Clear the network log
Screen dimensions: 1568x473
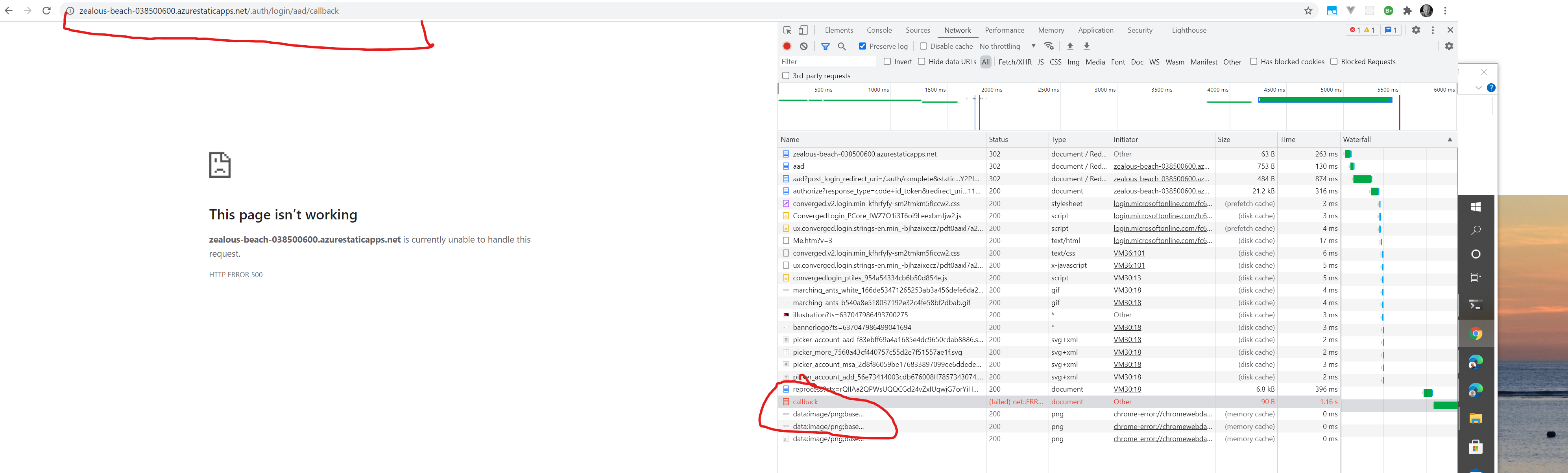coord(804,46)
